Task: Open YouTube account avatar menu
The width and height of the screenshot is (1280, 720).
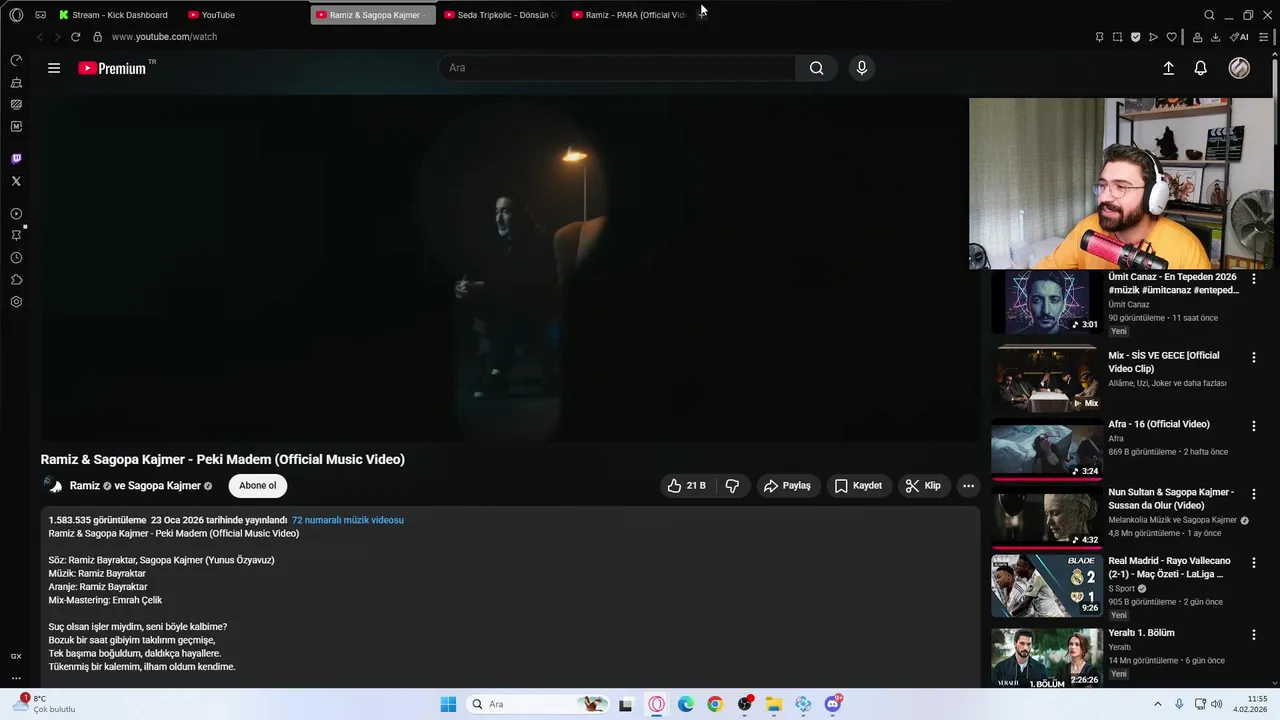Action: tap(1239, 68)
